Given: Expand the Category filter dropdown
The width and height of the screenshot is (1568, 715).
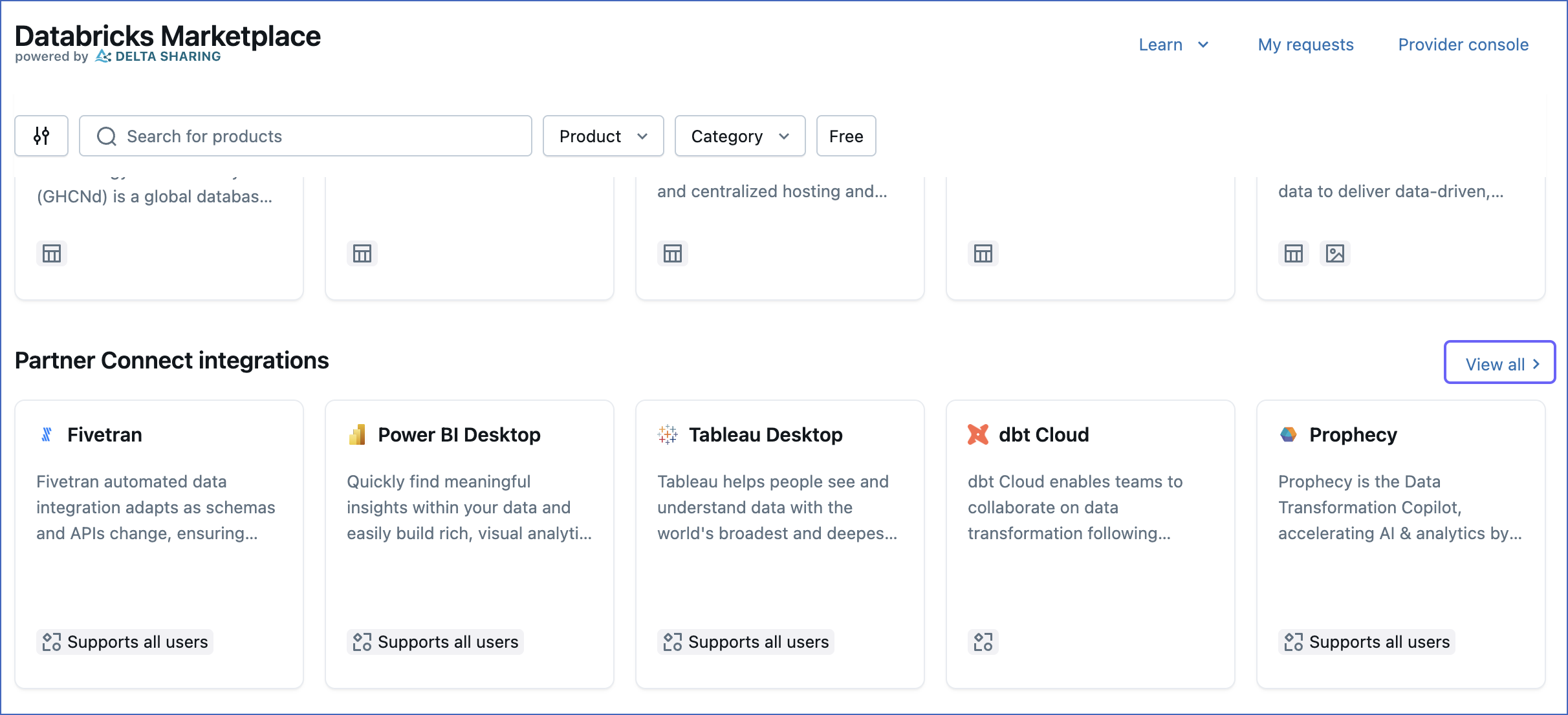Looking at the screenshot, I should 739,136.
